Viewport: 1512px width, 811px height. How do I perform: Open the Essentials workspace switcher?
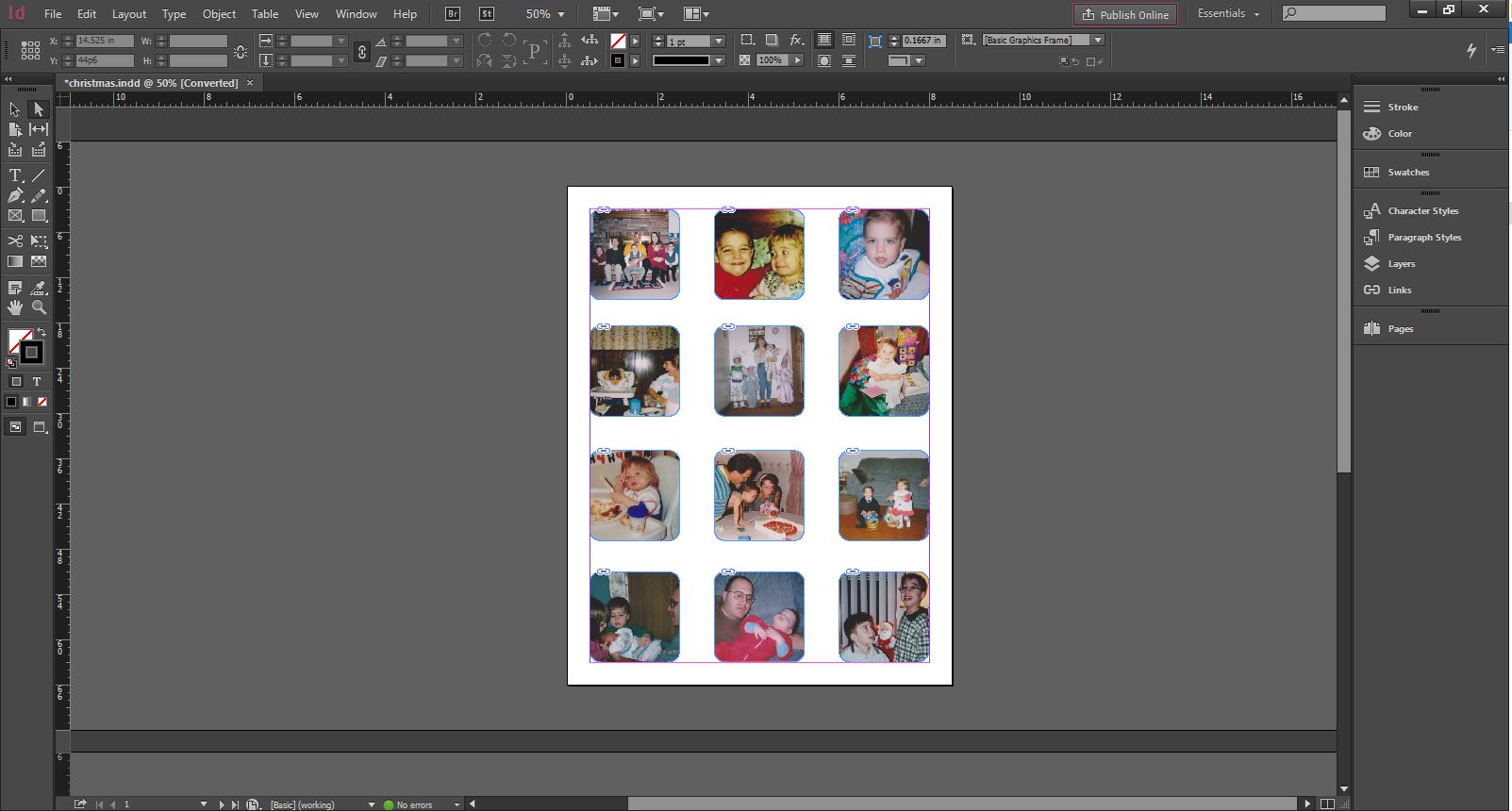point(1228,14)
